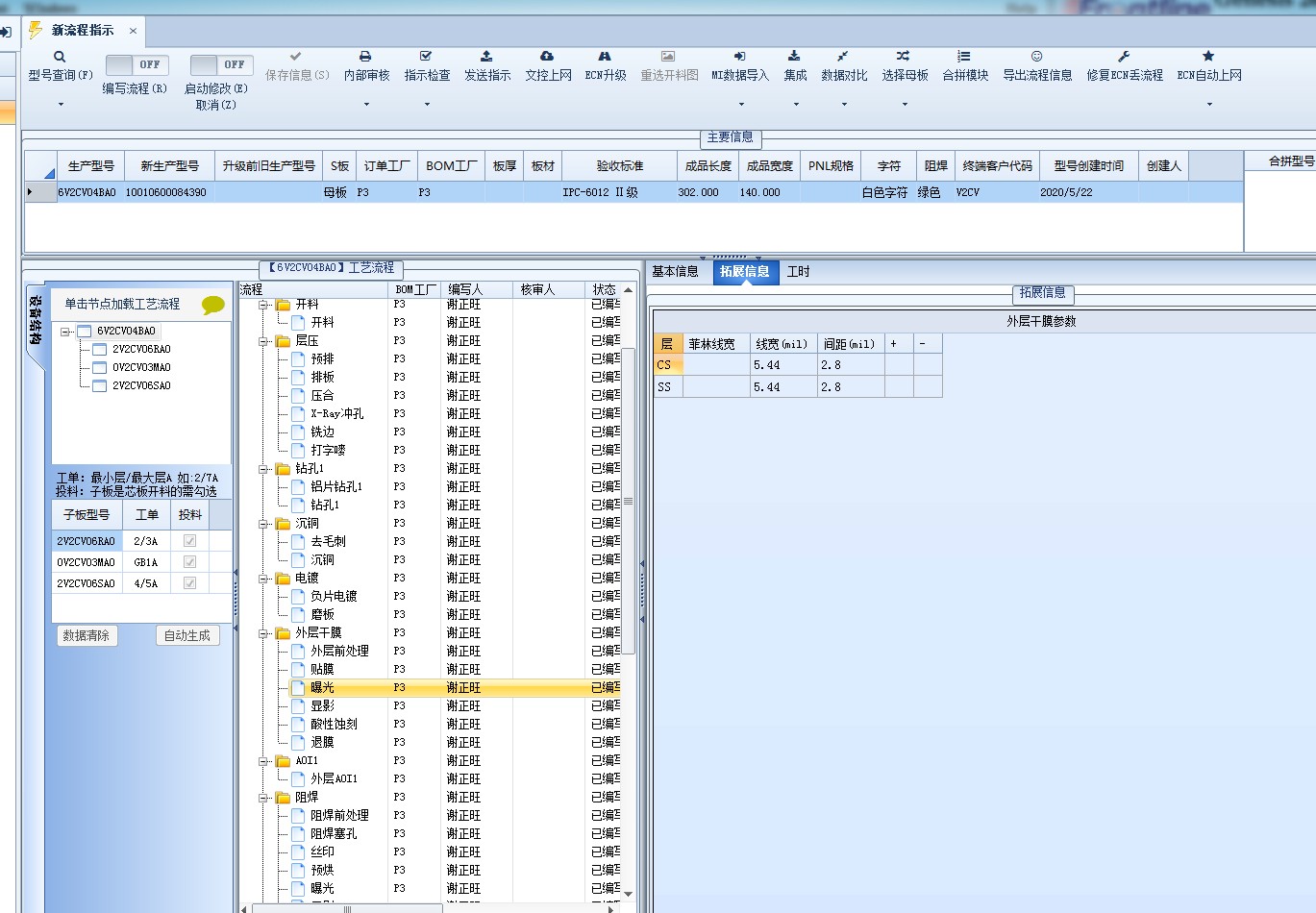
Task: Click the 发送指示 upload icon
Action: click(x=486, y=57)
